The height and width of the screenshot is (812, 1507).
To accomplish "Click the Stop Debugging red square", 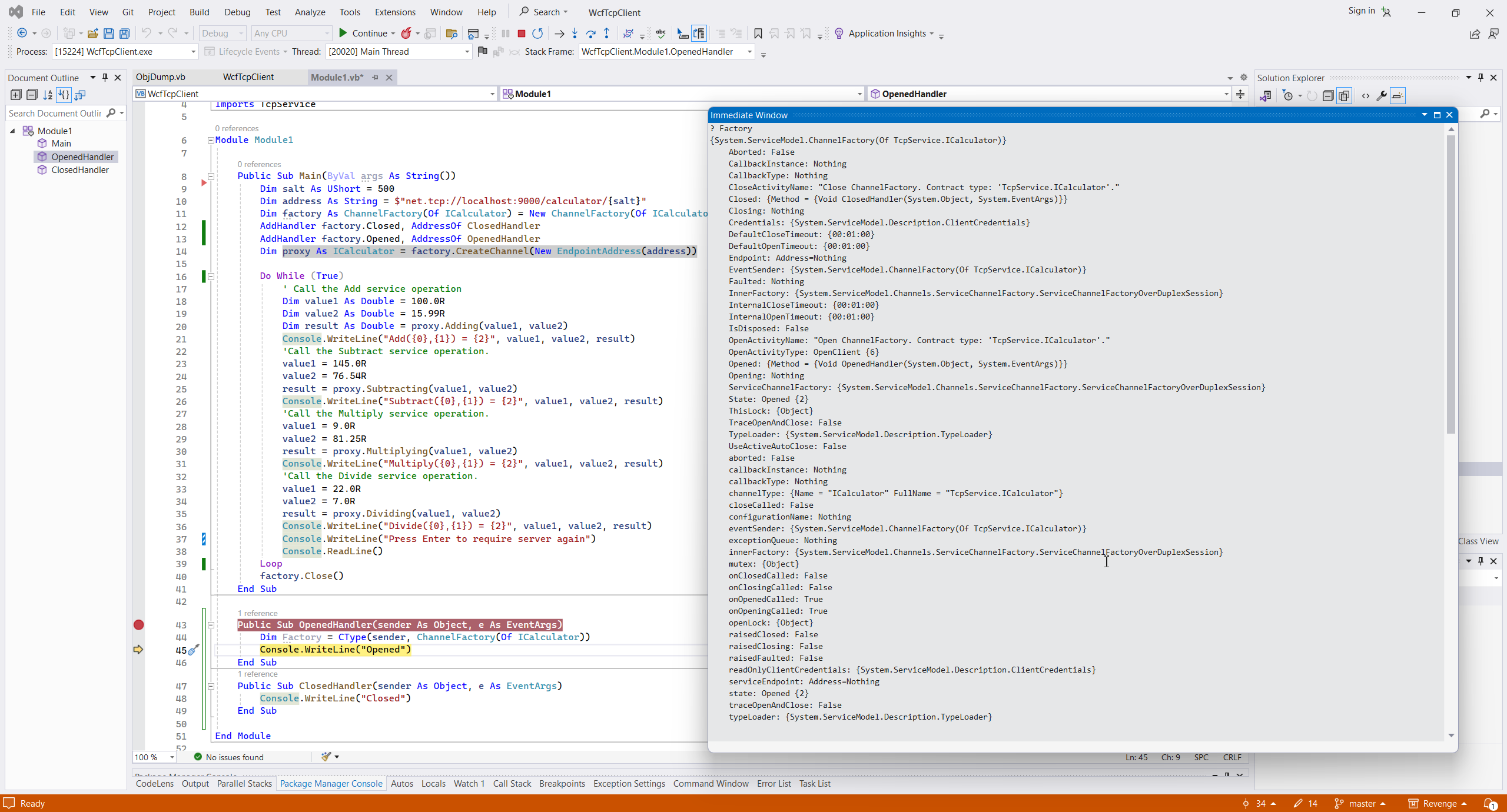I will click(521, 34).
